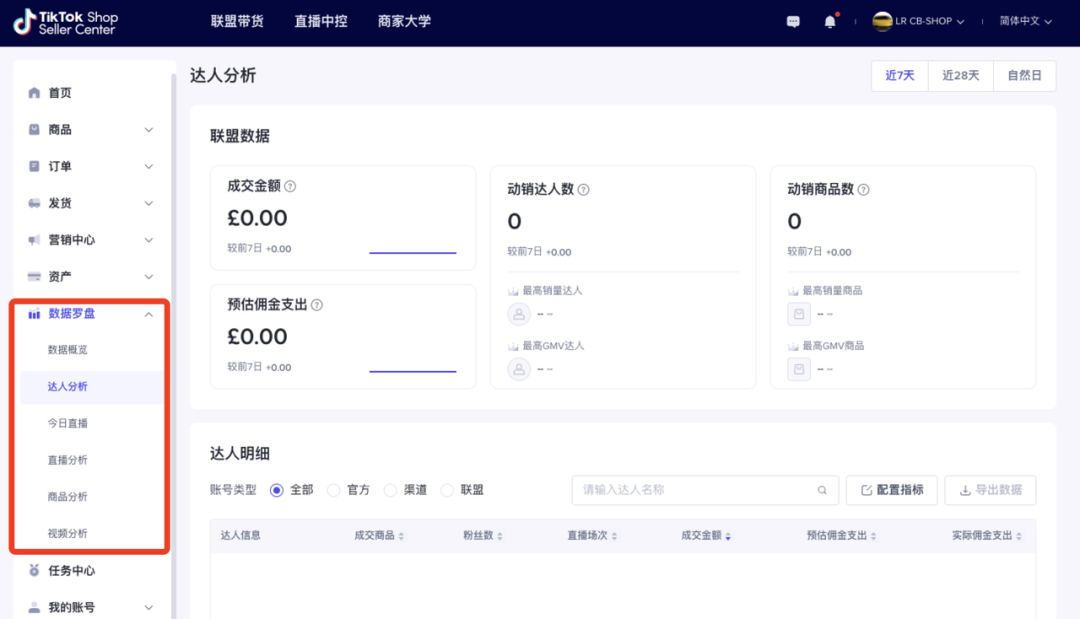Click the 资产 card icon
This screenshot has height=619, width=1080.
pyautogui.click(x=34, y=276)
